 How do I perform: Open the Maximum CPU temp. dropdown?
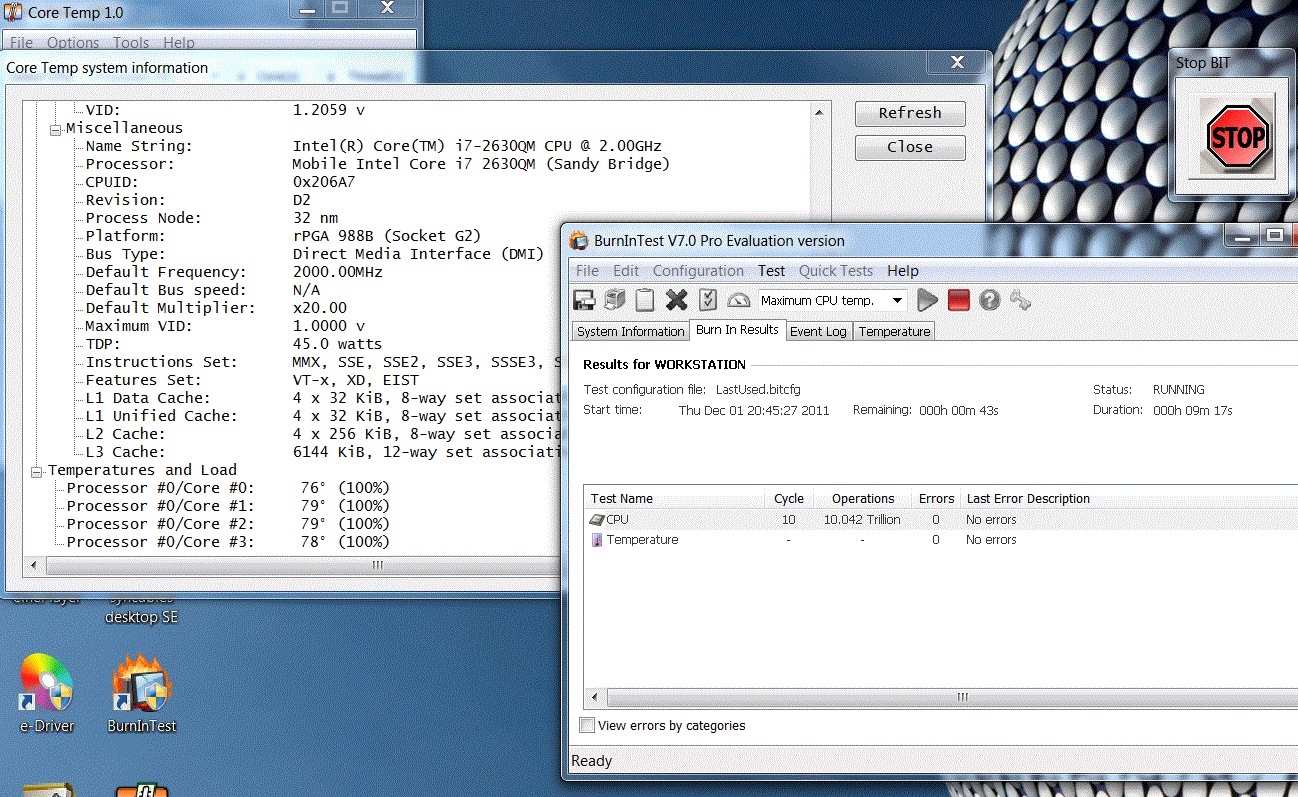pos(897,300)
